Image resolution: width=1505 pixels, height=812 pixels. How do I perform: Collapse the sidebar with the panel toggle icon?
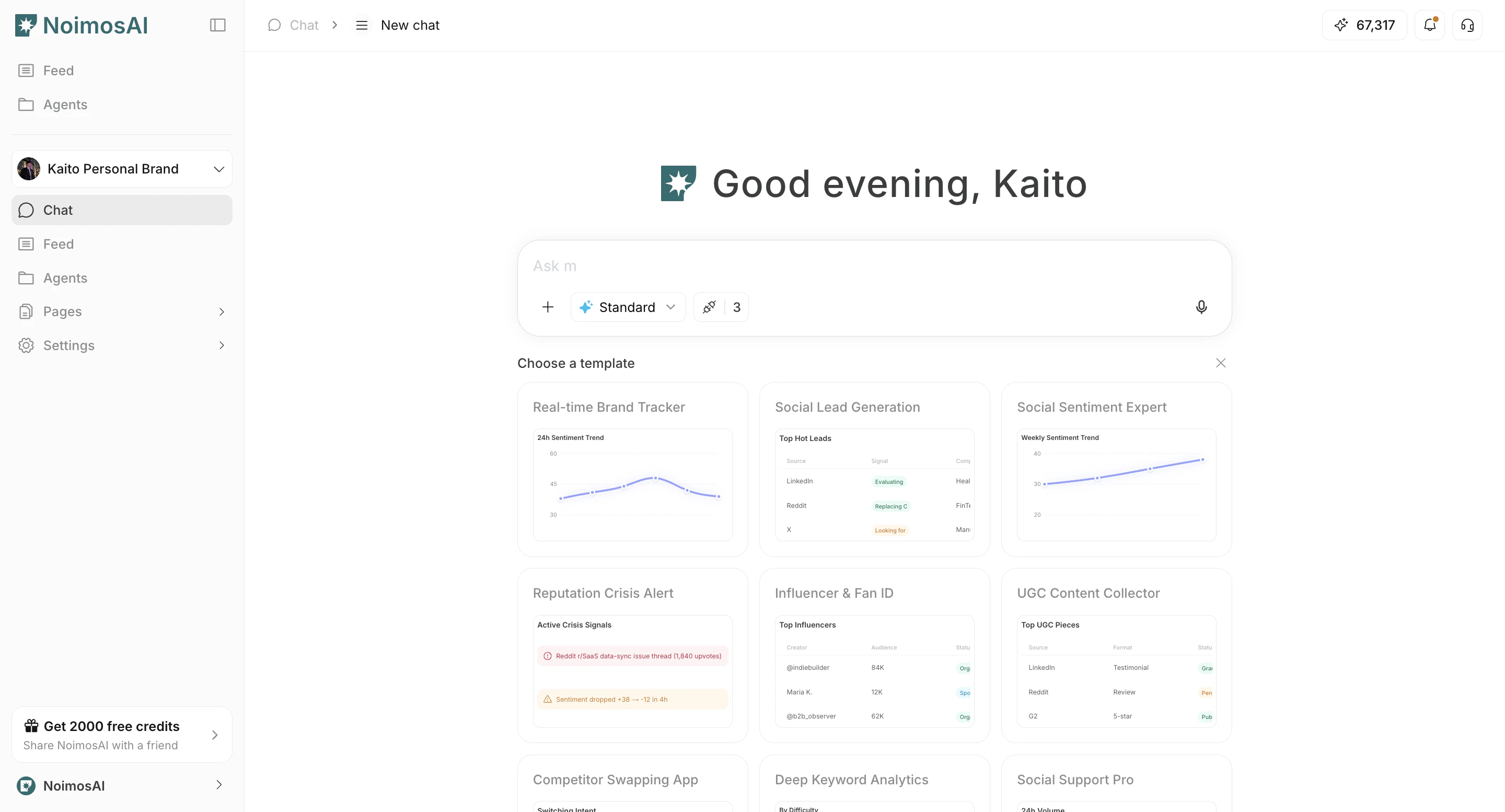coord(217,25)
